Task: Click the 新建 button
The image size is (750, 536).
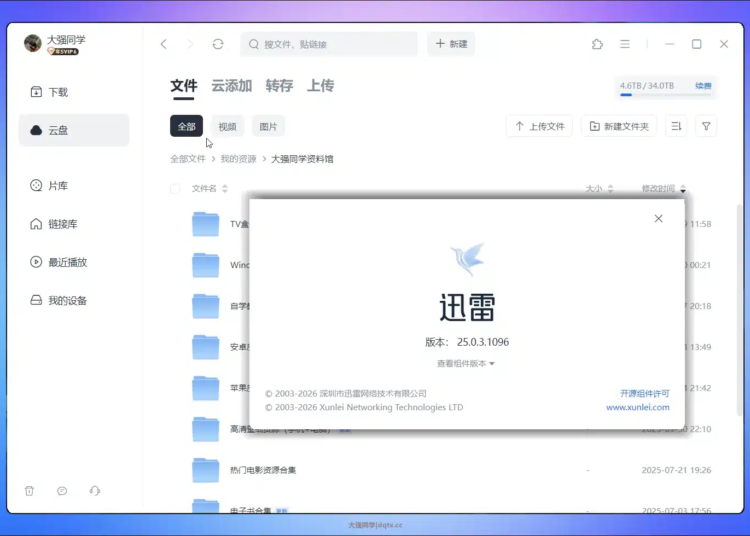Action: click(x=451, y=44)
